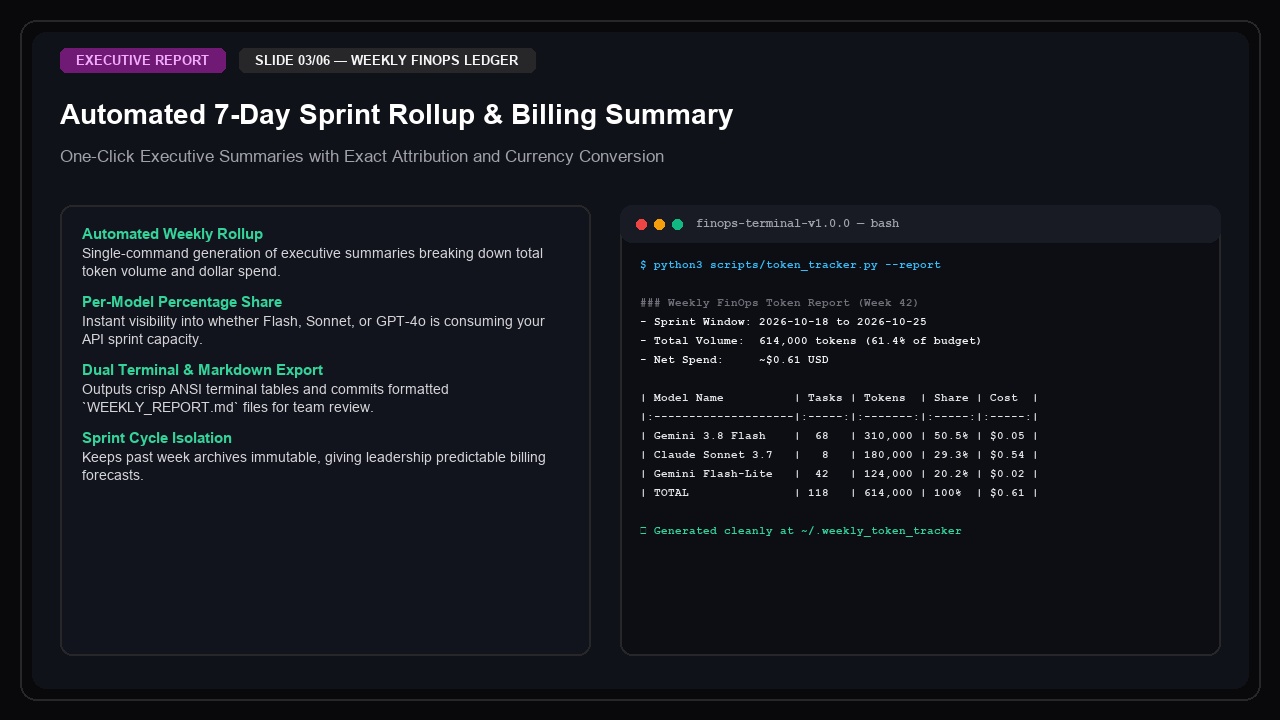Click the SLIDE 03/06 — WEEKLY FINOPS LEDGER badge
This screenshot has width=1280, height=720.
[387, 60]
